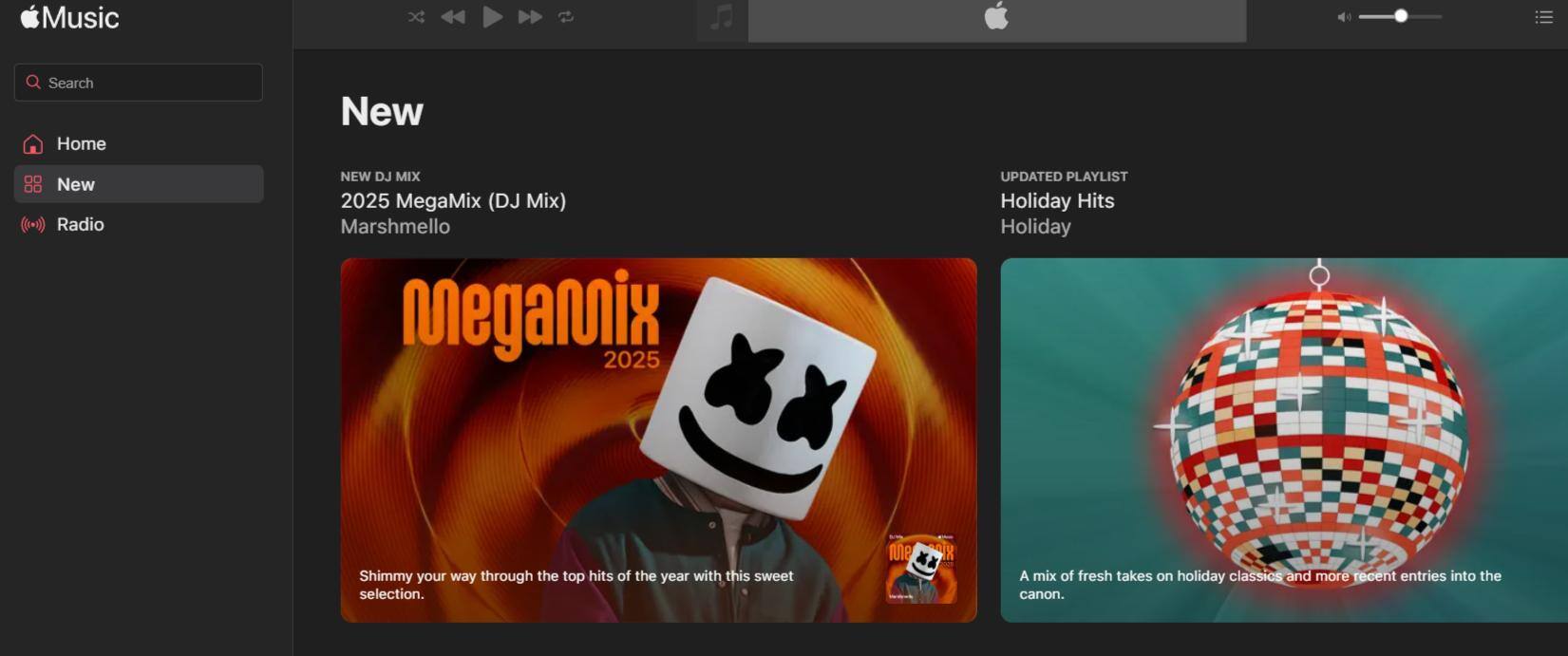Adjust the volume slider knob
1568x656 pixels.
click(1401, 16)
